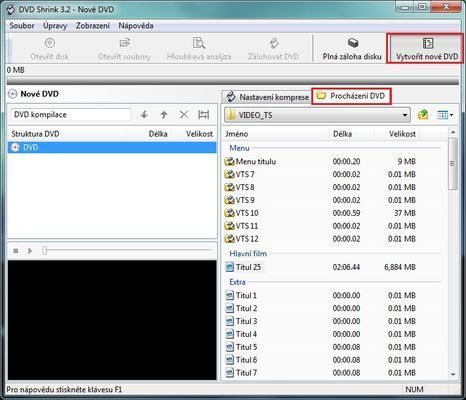This screenshot has height=400, width=466.
Task: Click the set start/end frames icon
Action: 203,115
